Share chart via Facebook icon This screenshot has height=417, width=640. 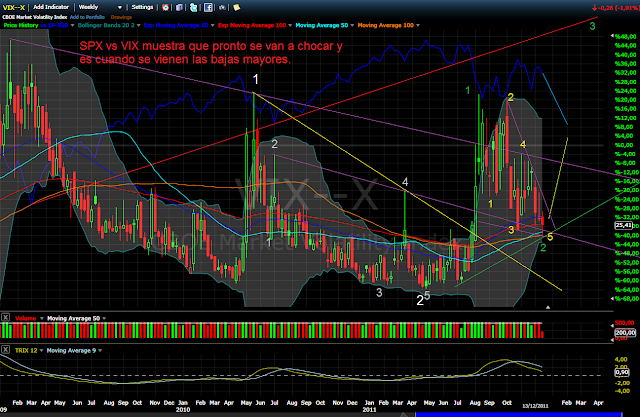tap(208, 7)
